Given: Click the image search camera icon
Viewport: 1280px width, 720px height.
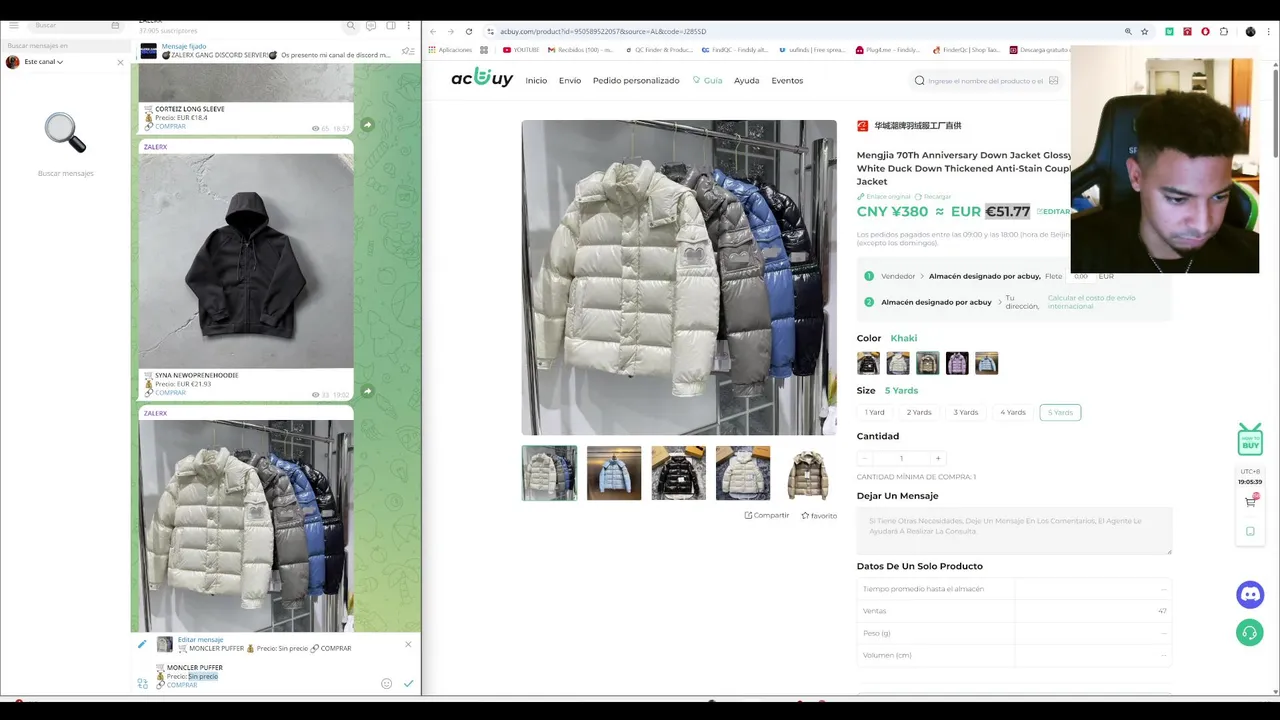Looking at the screenshot, I should tap(1053, 81).
